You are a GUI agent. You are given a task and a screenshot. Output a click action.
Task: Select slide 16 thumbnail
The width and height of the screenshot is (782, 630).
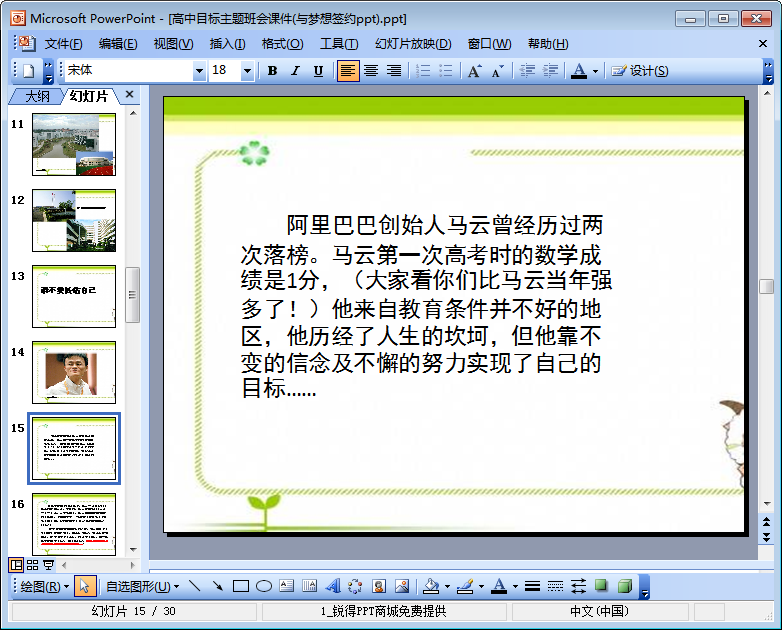pyautogui.click(x=74, y=524)
